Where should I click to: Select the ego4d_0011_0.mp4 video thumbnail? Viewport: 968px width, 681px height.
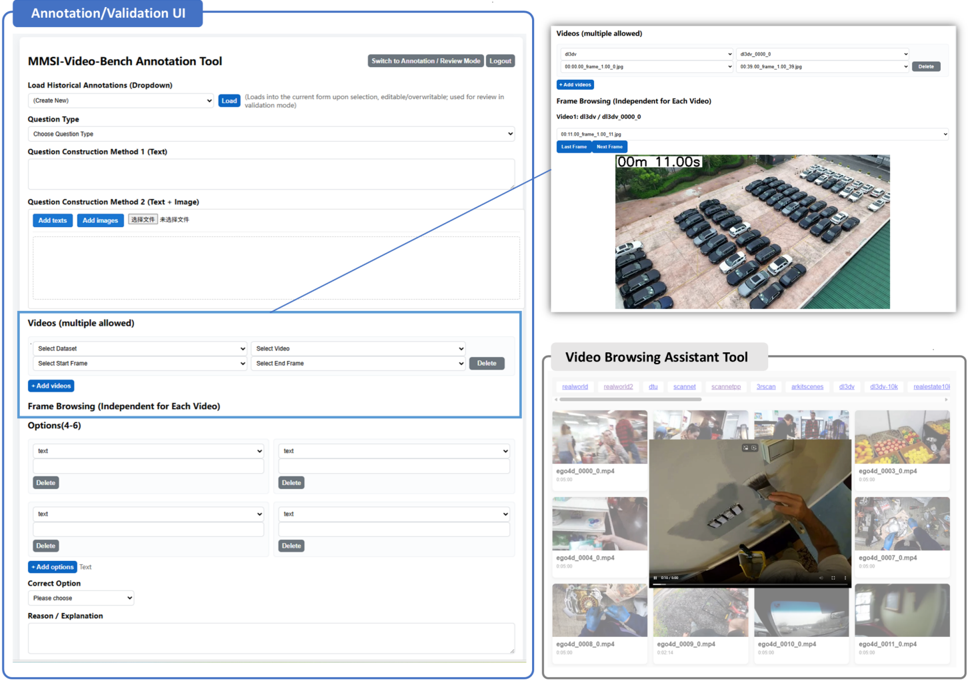tap(902, 610)
